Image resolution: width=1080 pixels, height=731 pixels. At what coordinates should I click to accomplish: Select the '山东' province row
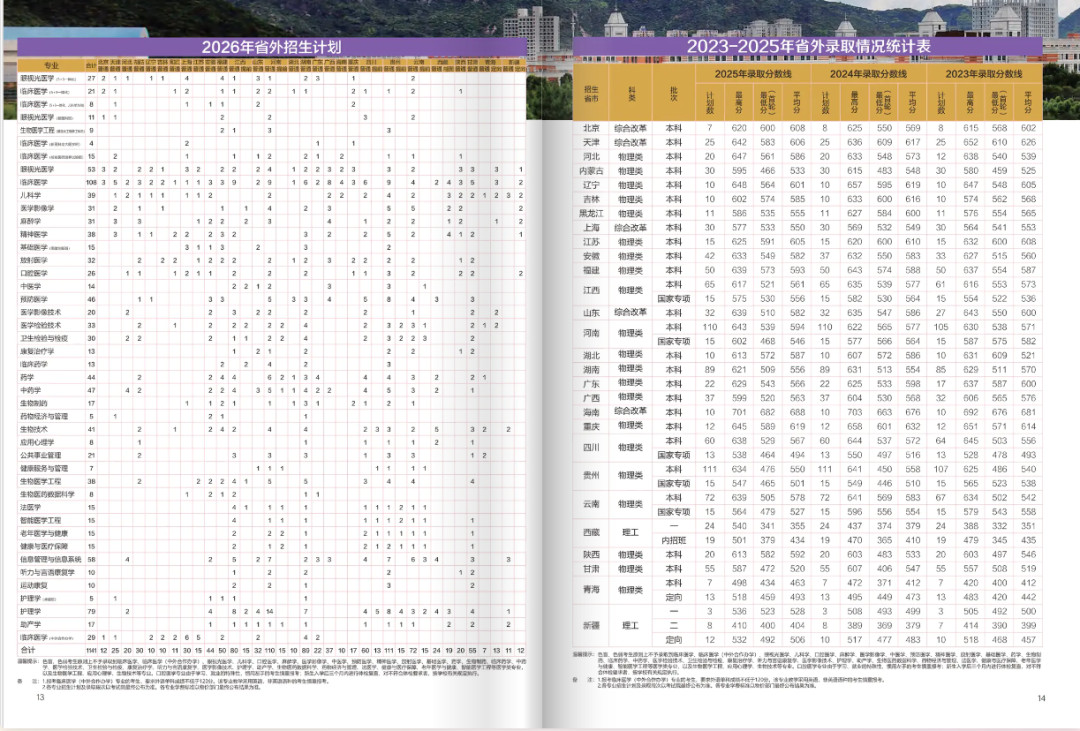click(591, 313)
